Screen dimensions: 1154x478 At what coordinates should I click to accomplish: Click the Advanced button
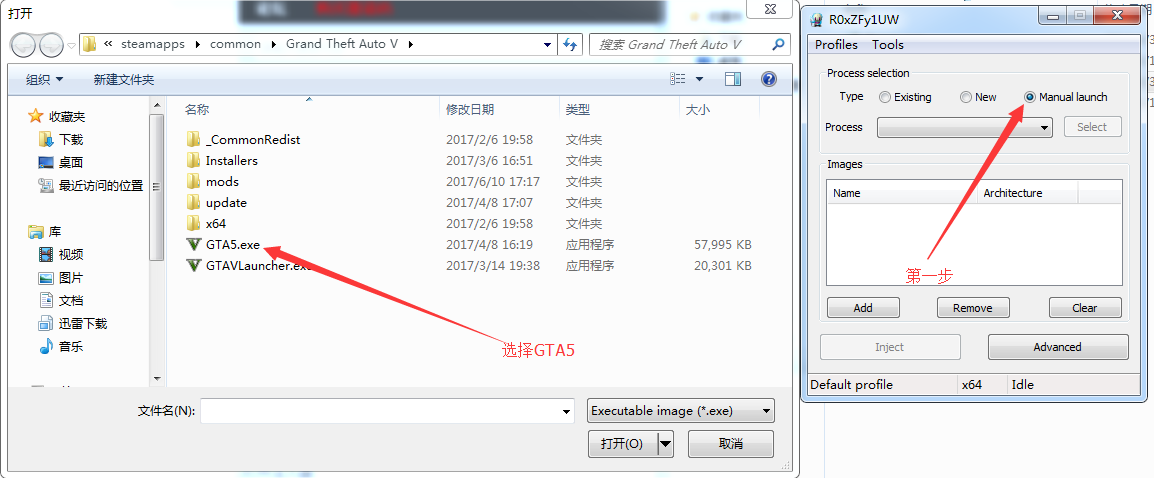pos(1057,347)
